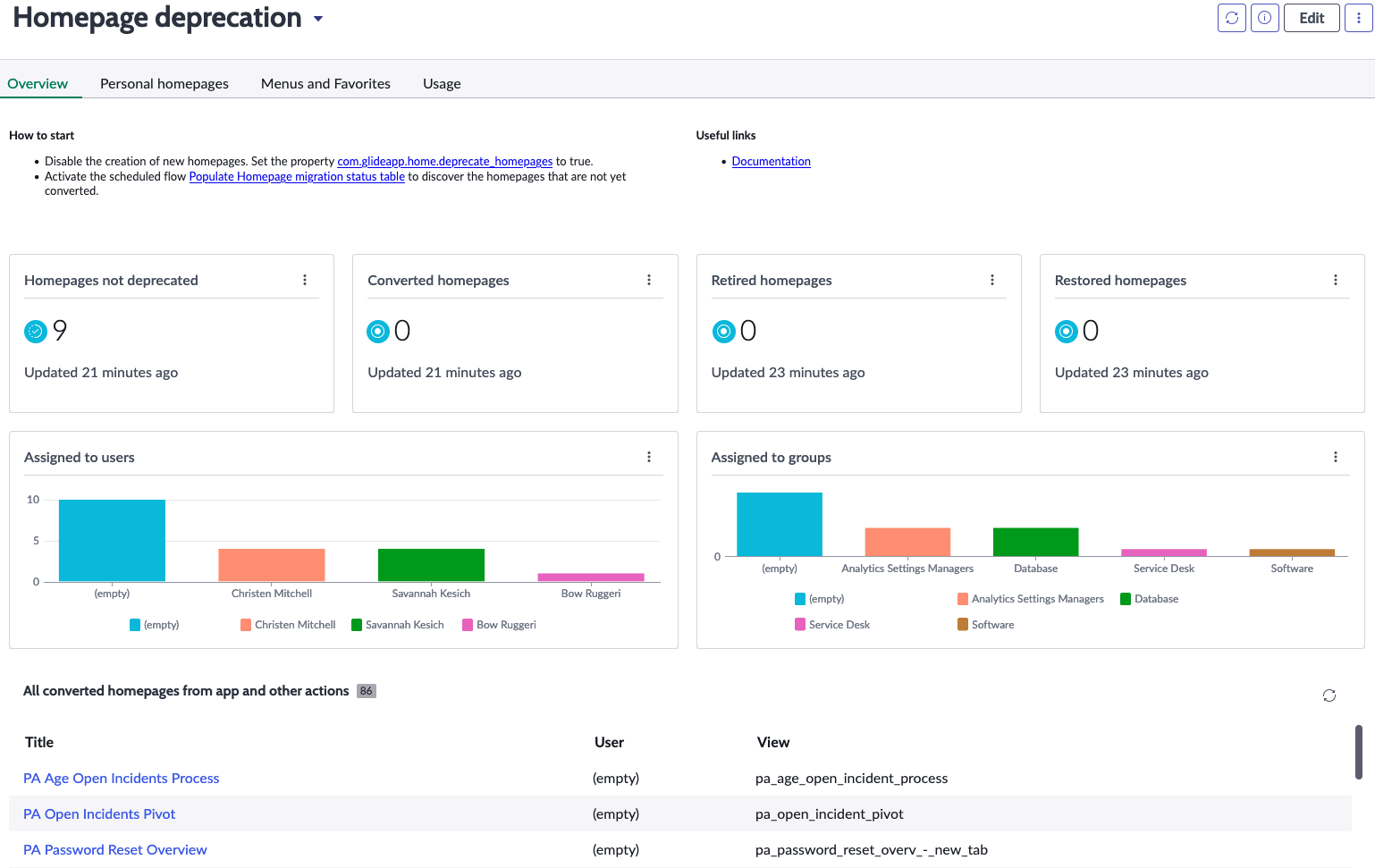Viewport: 1375px width, 868px height.
Task: Expand the Homepage deprecation title dropdown arrow
Action: [318, 19]
